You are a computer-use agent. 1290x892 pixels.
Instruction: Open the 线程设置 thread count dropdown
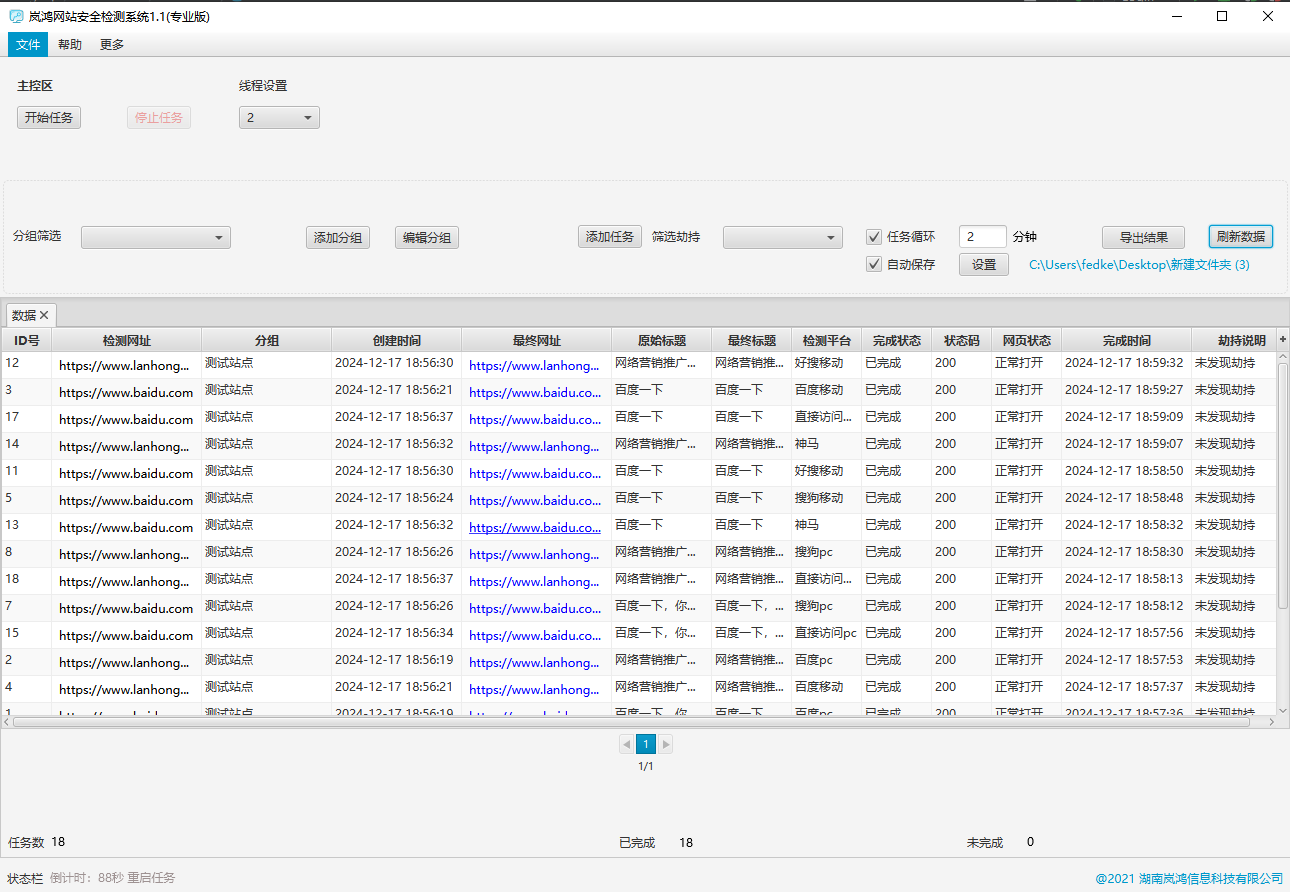279,118
